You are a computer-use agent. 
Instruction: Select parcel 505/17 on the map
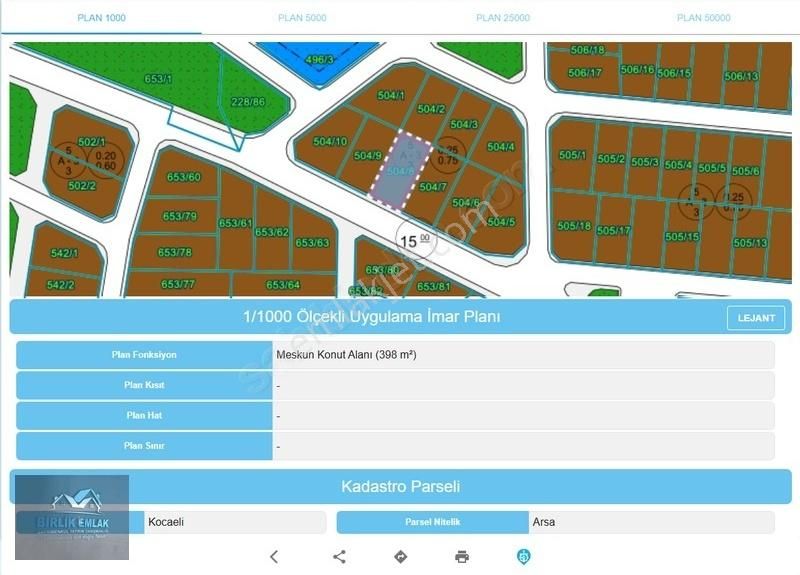click(614, 231)
